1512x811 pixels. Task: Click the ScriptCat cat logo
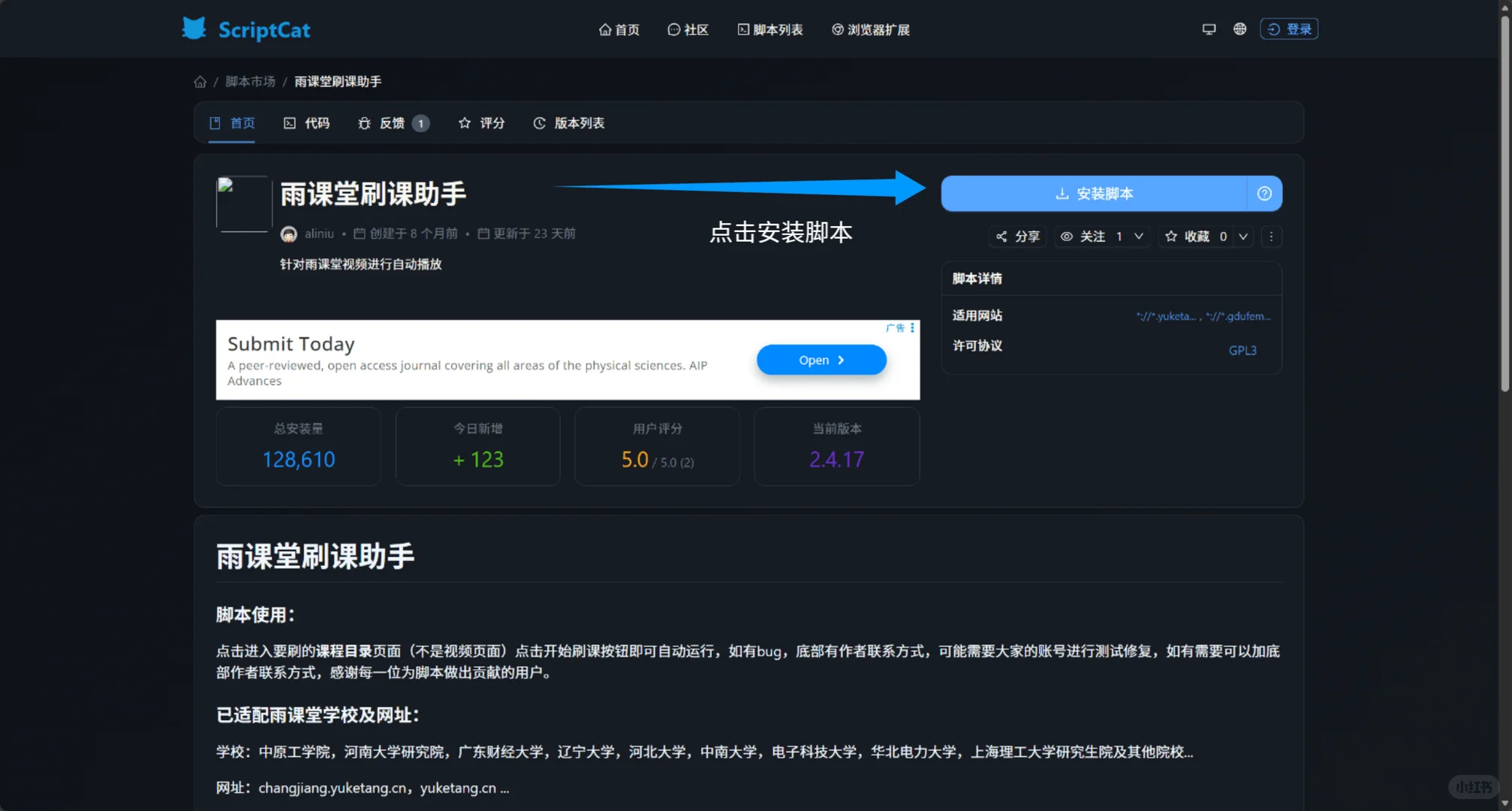pos(194,29)
